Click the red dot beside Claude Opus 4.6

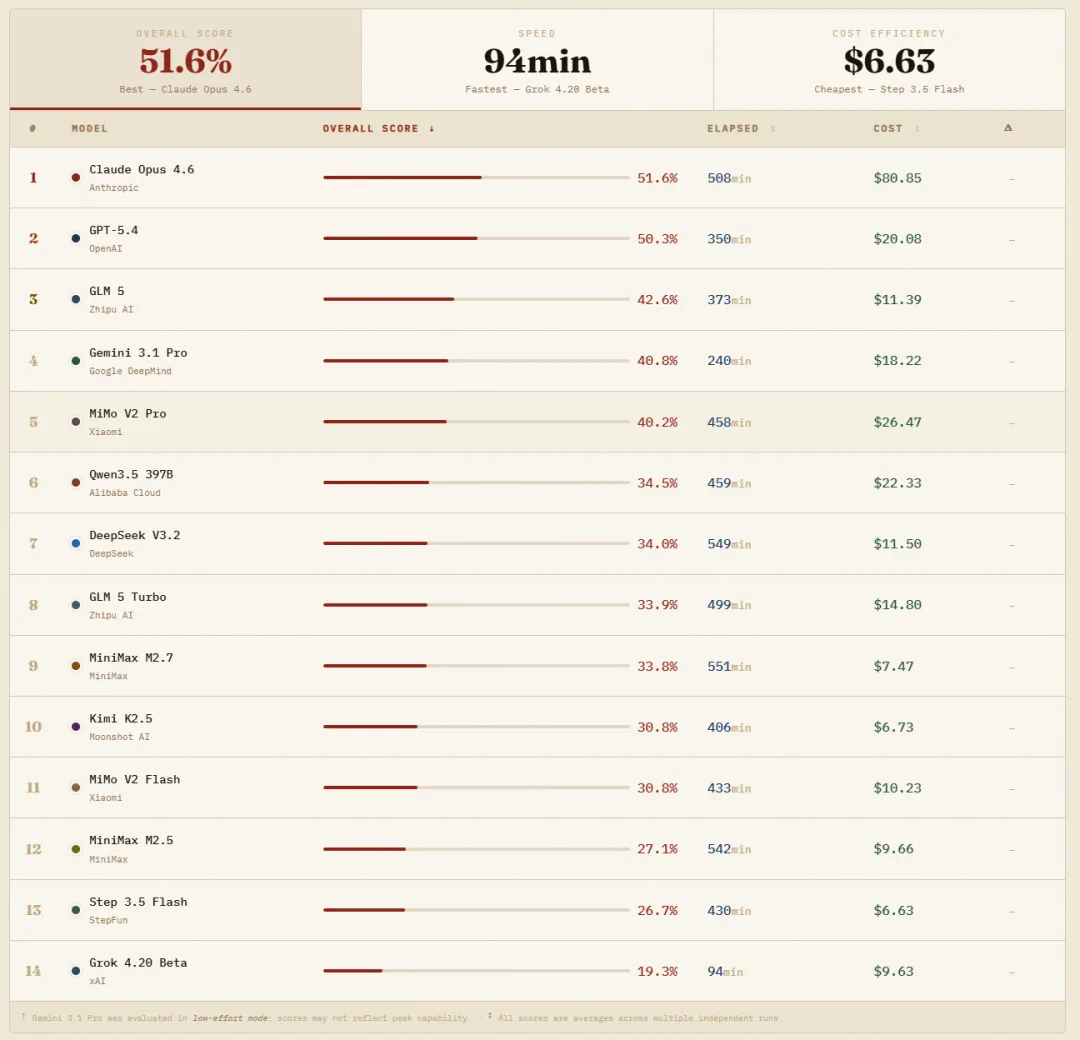coord(76,178)
